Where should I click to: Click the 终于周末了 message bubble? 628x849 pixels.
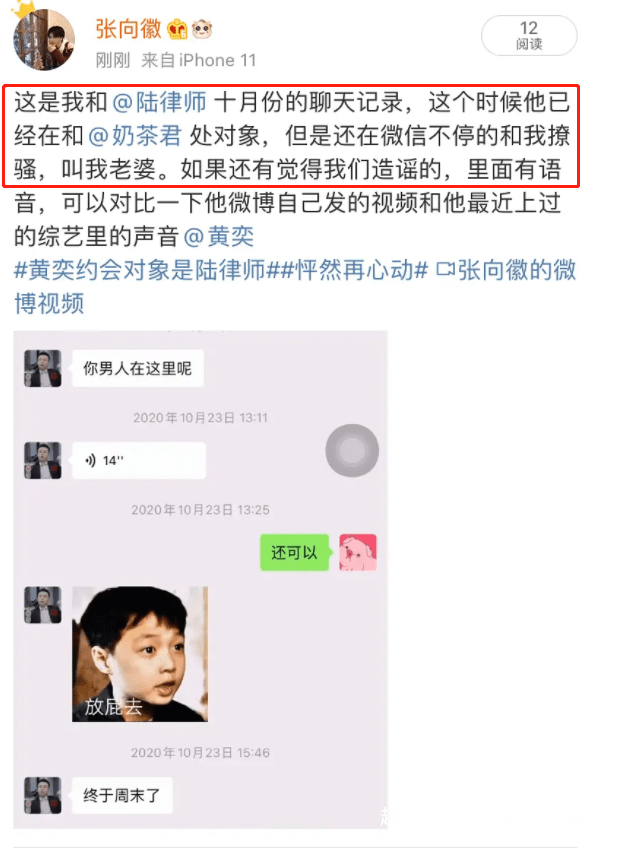click(x=122, y=795)
